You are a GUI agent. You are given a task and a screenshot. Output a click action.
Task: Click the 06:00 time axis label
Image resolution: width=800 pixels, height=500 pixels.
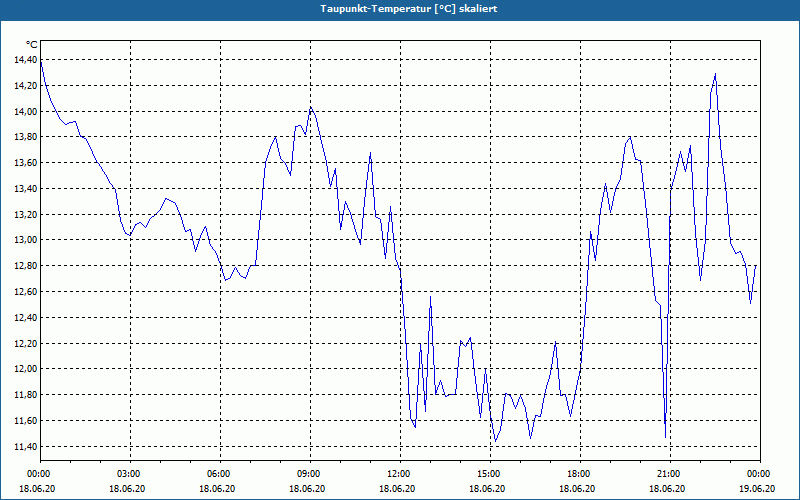[220, 474]
